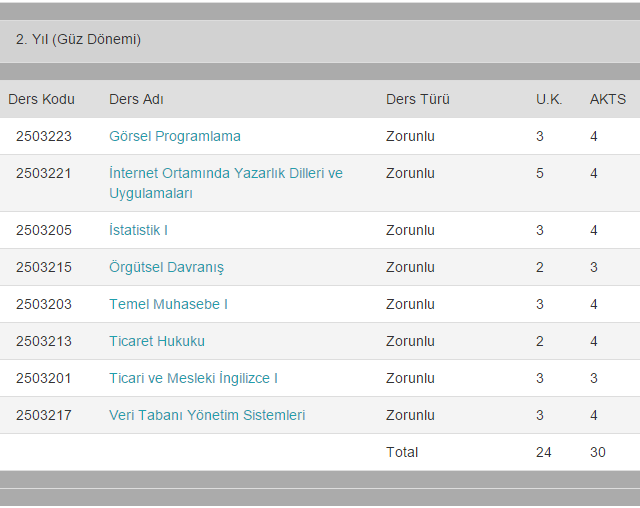Open Veri Tabanı Yönetim Sistemleri link

(x=207, y=415)
